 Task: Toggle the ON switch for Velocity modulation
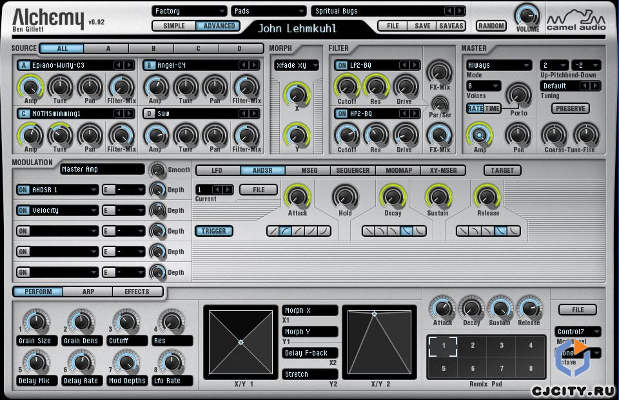pos(23,211)
